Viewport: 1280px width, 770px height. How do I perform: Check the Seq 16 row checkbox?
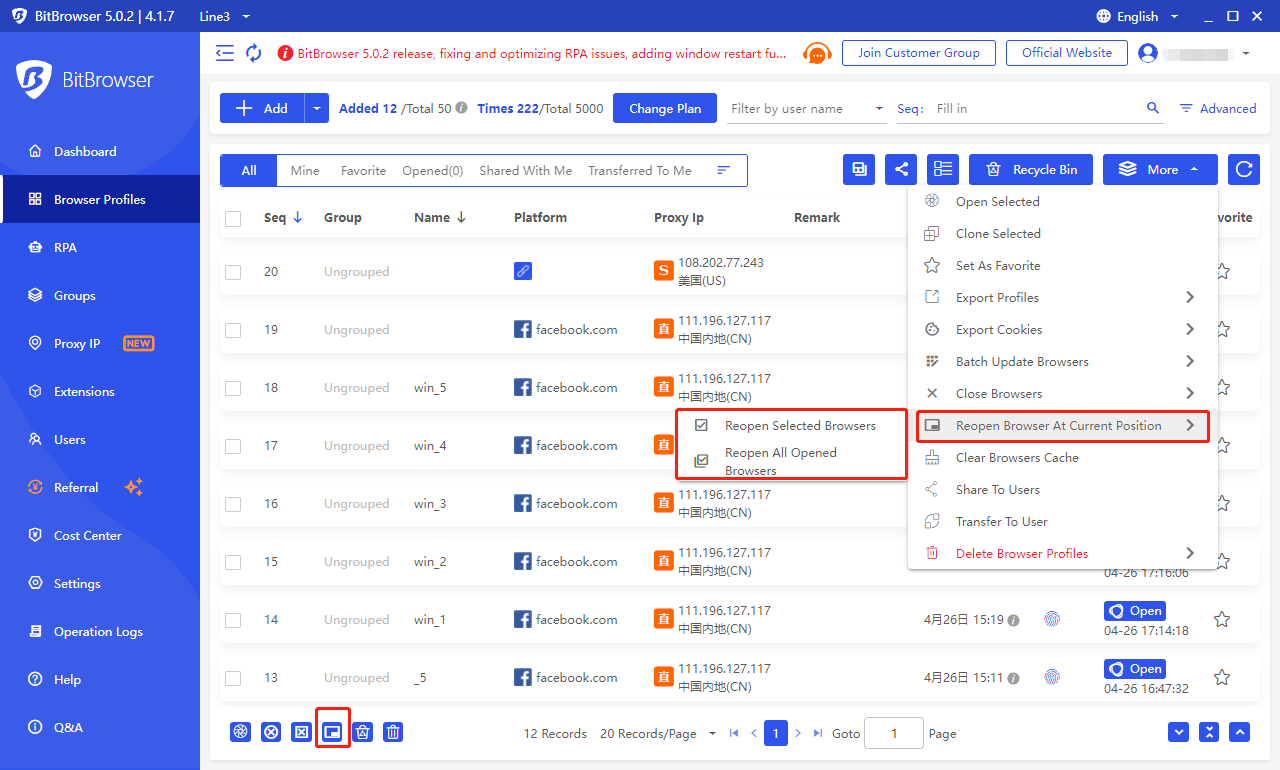233,504
